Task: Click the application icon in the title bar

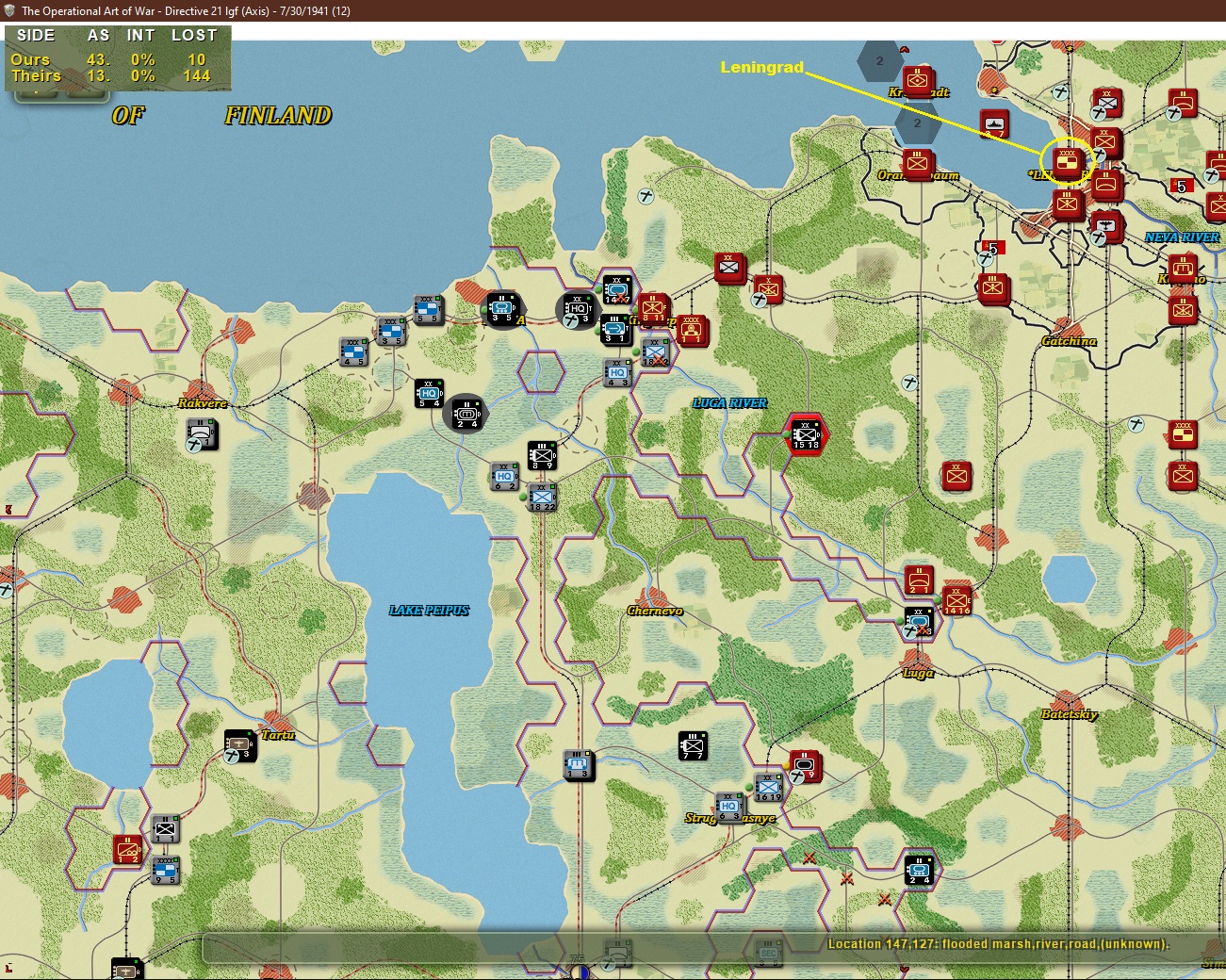Action: (x=9, y=10)
